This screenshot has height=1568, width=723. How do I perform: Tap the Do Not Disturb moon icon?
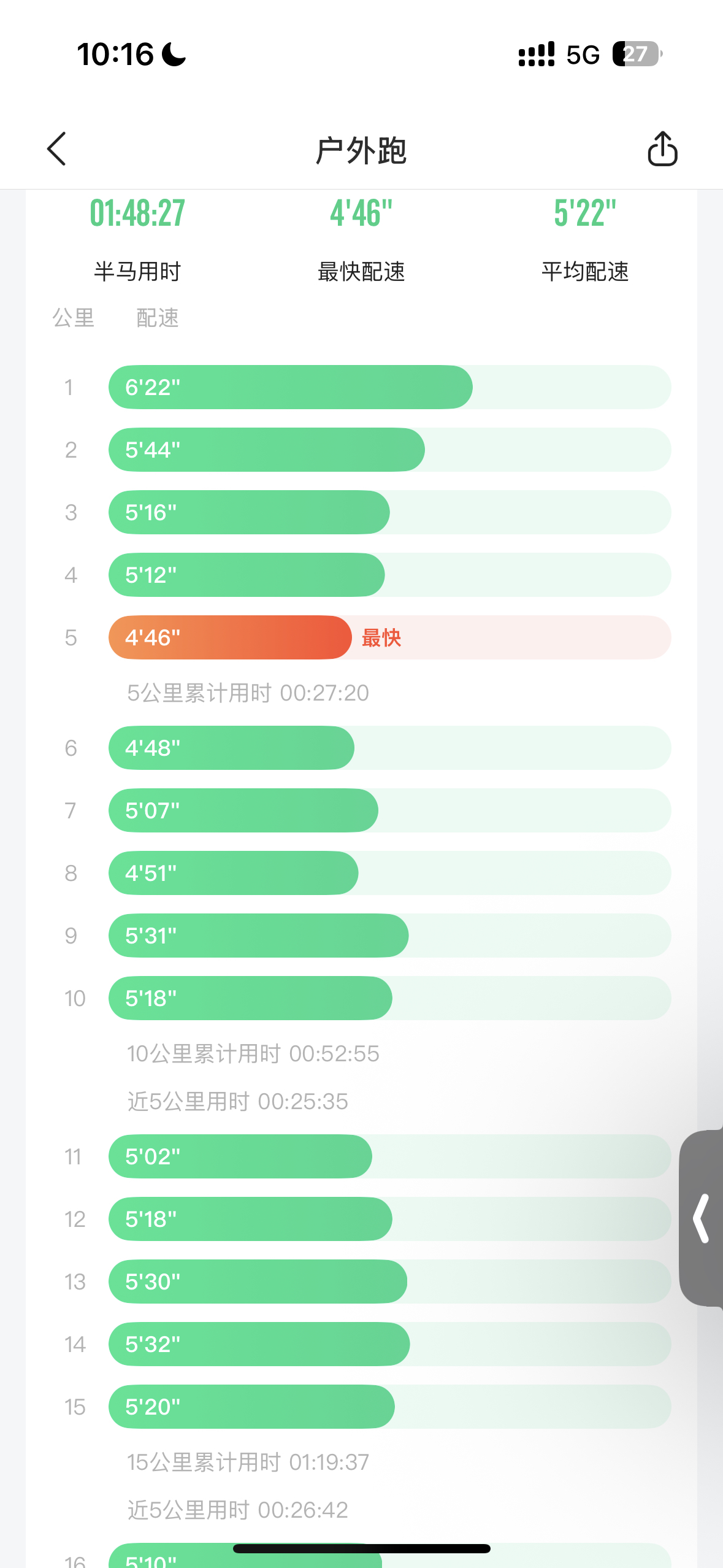point(174,54)
